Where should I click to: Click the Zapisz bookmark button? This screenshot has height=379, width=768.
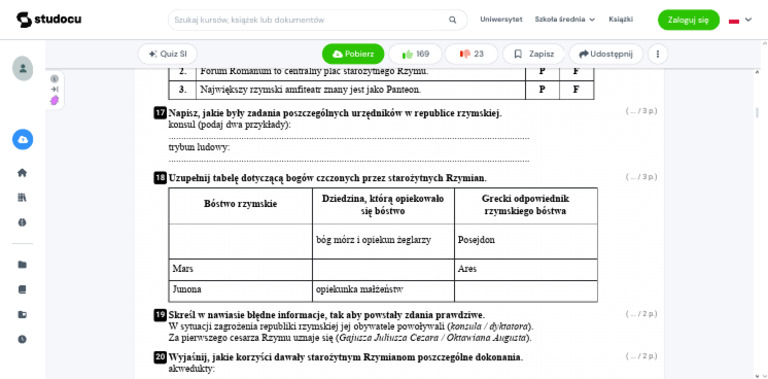(x=533, y=54)
